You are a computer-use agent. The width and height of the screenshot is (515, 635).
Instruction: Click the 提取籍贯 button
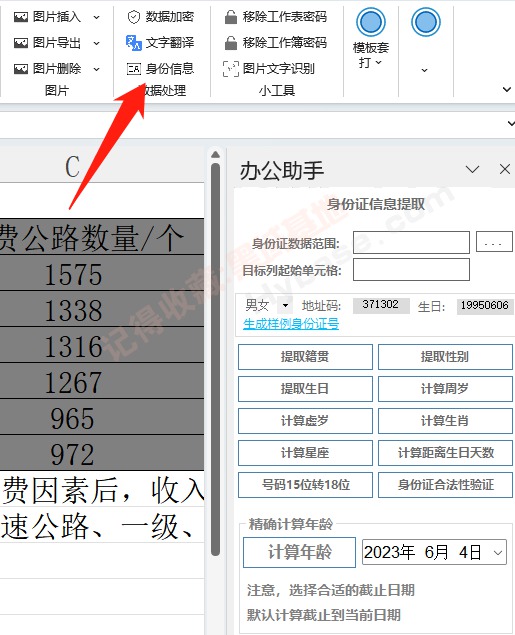click(x=305, y=357)
